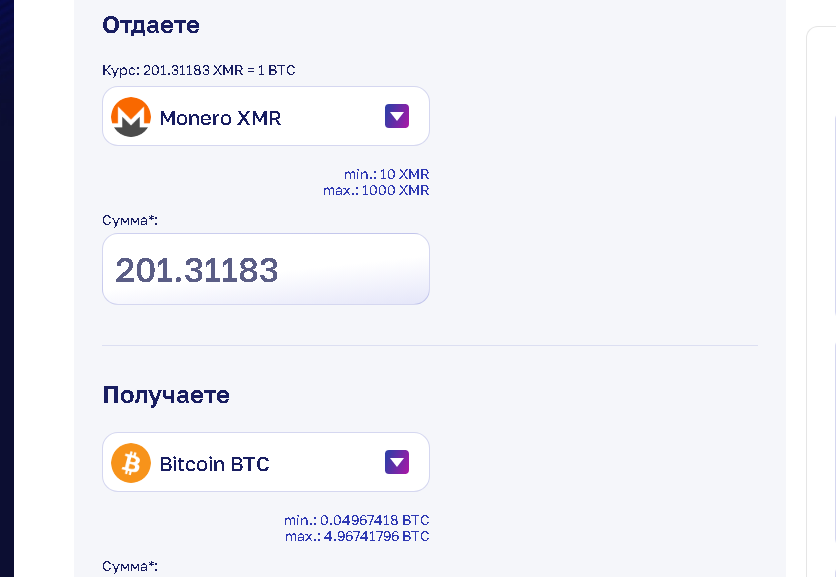Click the orange Monero logo icon
Screen dimensions: 836x577
pyautogui.click(x=131, y=117)
